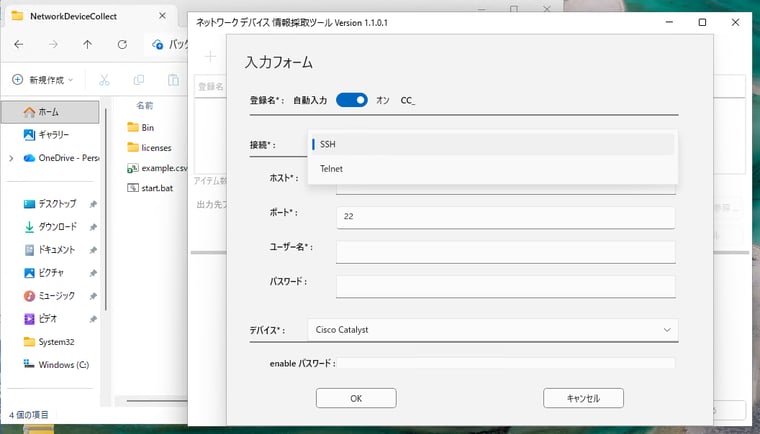The height and width of the screenshot is (434, 760).
Task: Open the Bin folder
Action: click(147, 127)
